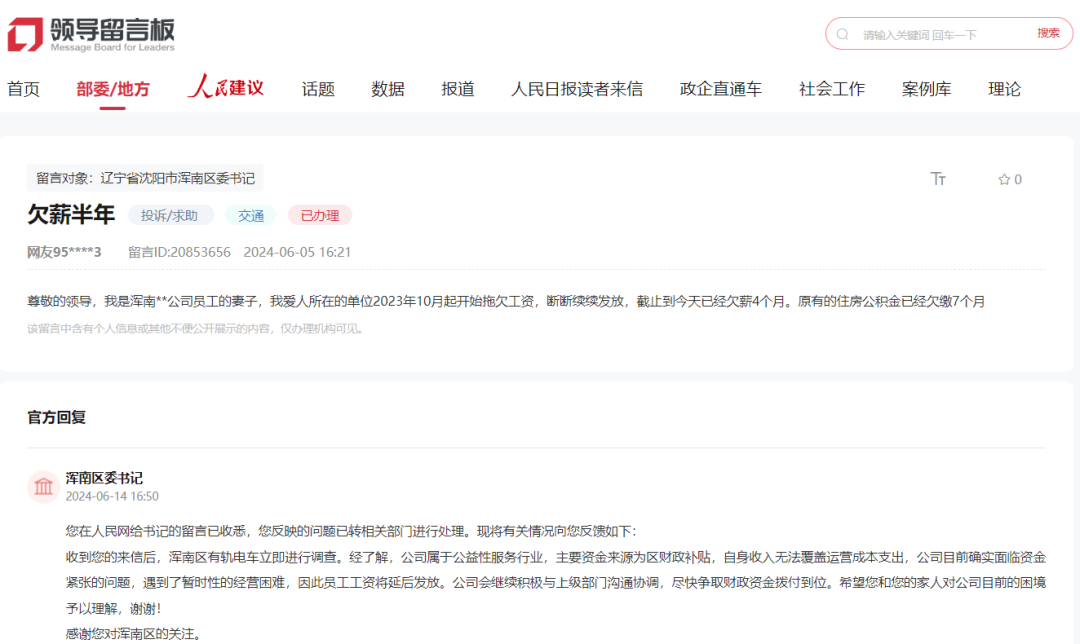Click the 投诉/求助 tag
The image size is (1080, 644).
click(x=170, y=215)
